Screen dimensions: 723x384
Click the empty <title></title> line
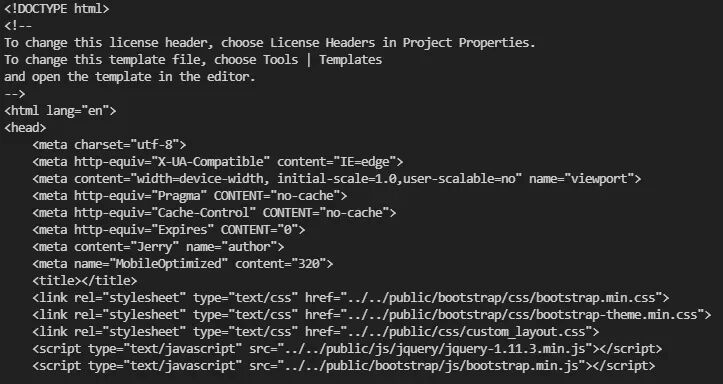85,281
